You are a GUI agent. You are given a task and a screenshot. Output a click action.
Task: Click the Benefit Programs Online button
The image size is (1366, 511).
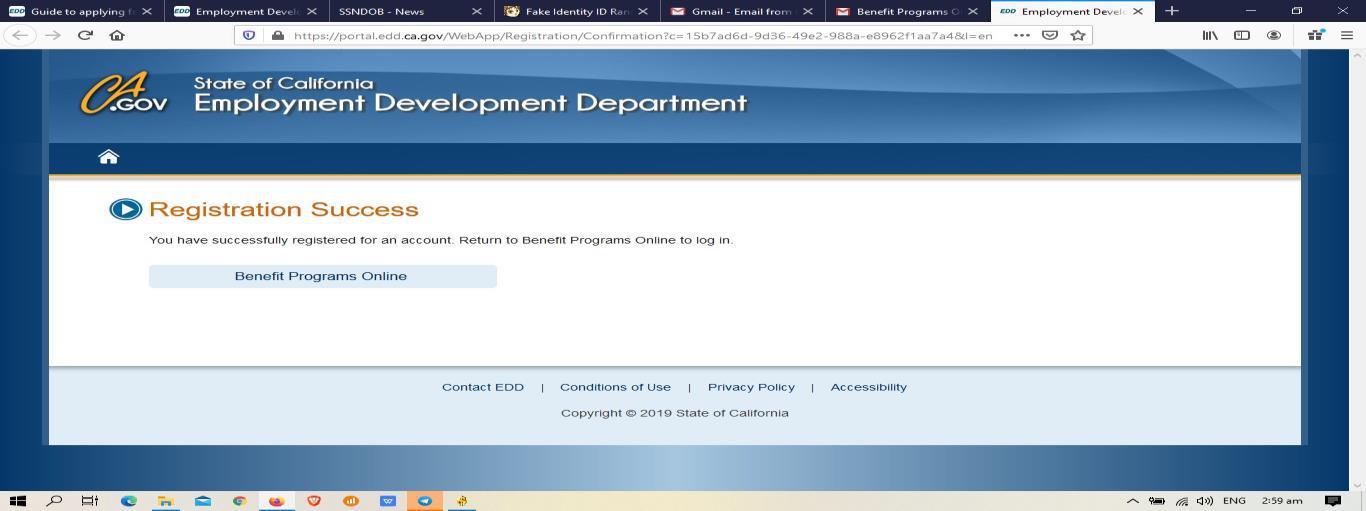point(322,276)
